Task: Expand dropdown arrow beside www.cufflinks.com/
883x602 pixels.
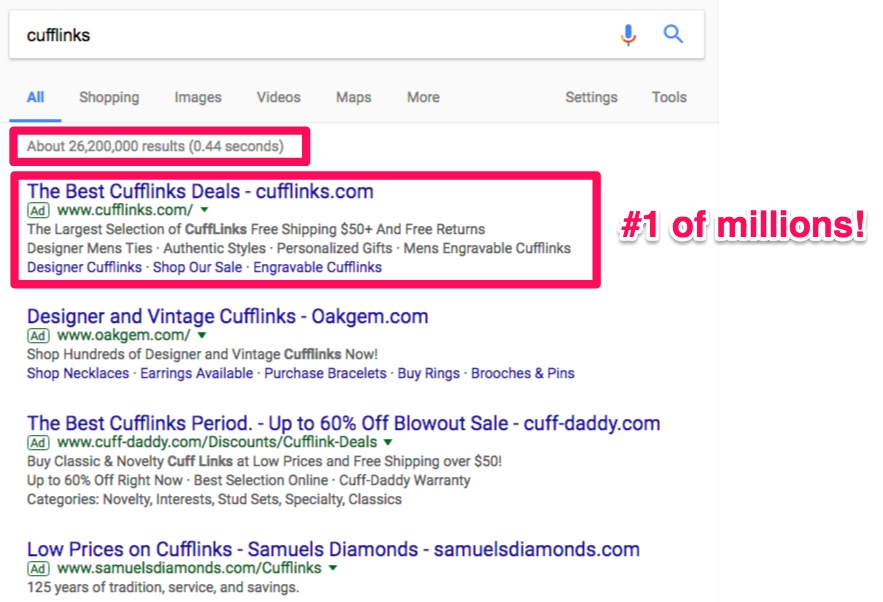Action: click(204, 210)
